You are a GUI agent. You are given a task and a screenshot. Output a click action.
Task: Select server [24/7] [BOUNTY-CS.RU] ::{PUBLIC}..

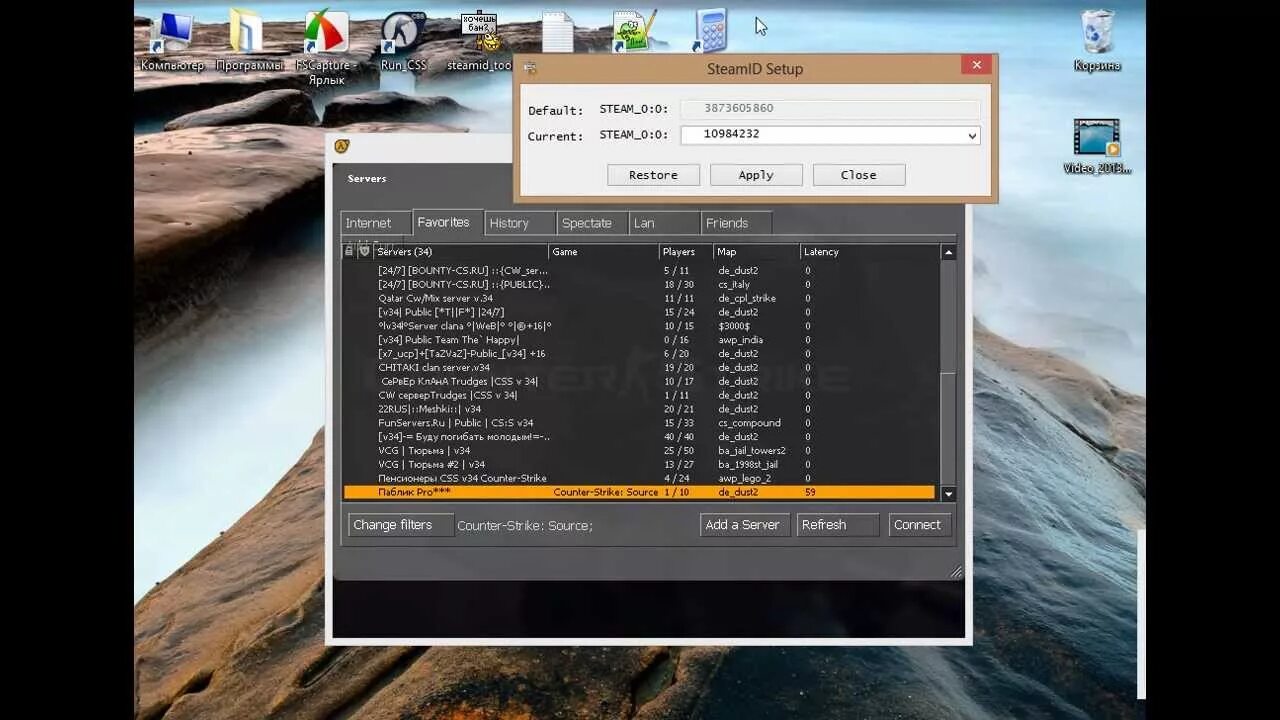640,285
